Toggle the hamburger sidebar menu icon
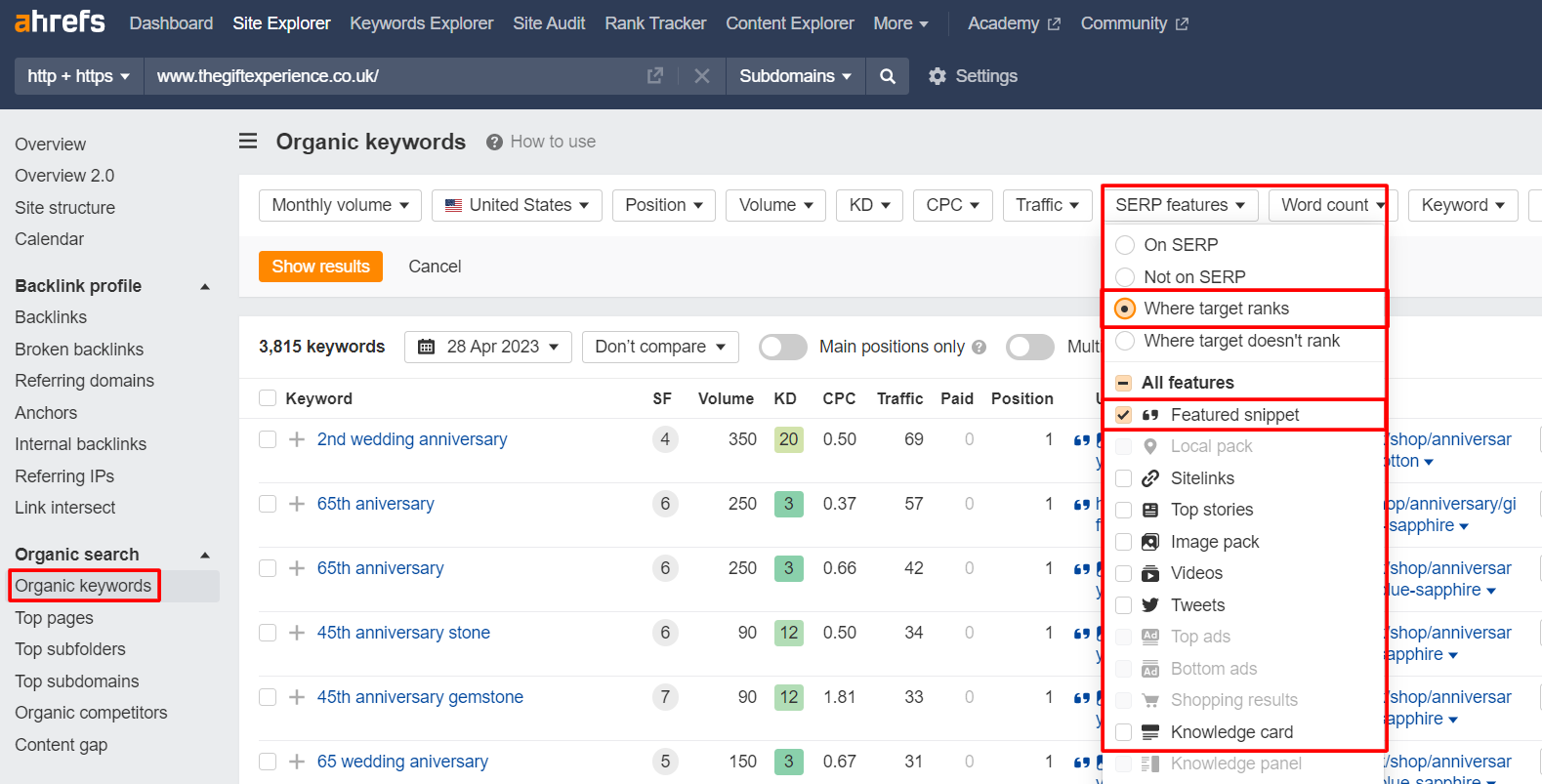The height and width of the screenshot is (784, 1542). 248,142
